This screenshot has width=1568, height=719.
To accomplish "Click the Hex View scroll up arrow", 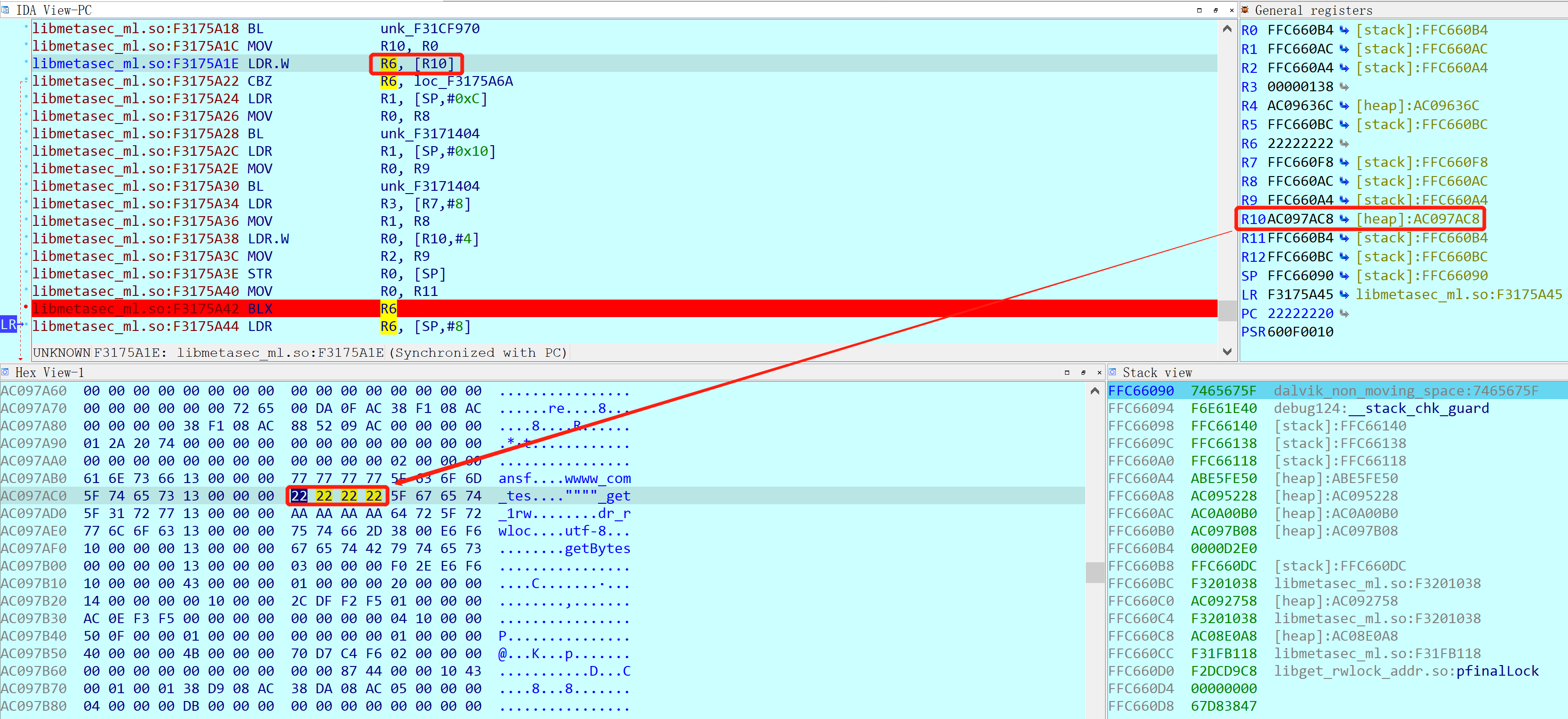I will click(1095, 391).
